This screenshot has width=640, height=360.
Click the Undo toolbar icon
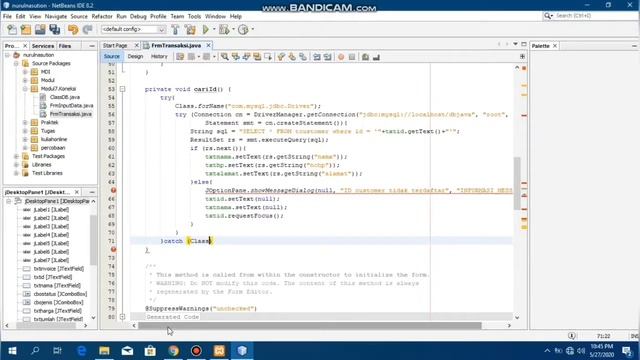[73, 29]
